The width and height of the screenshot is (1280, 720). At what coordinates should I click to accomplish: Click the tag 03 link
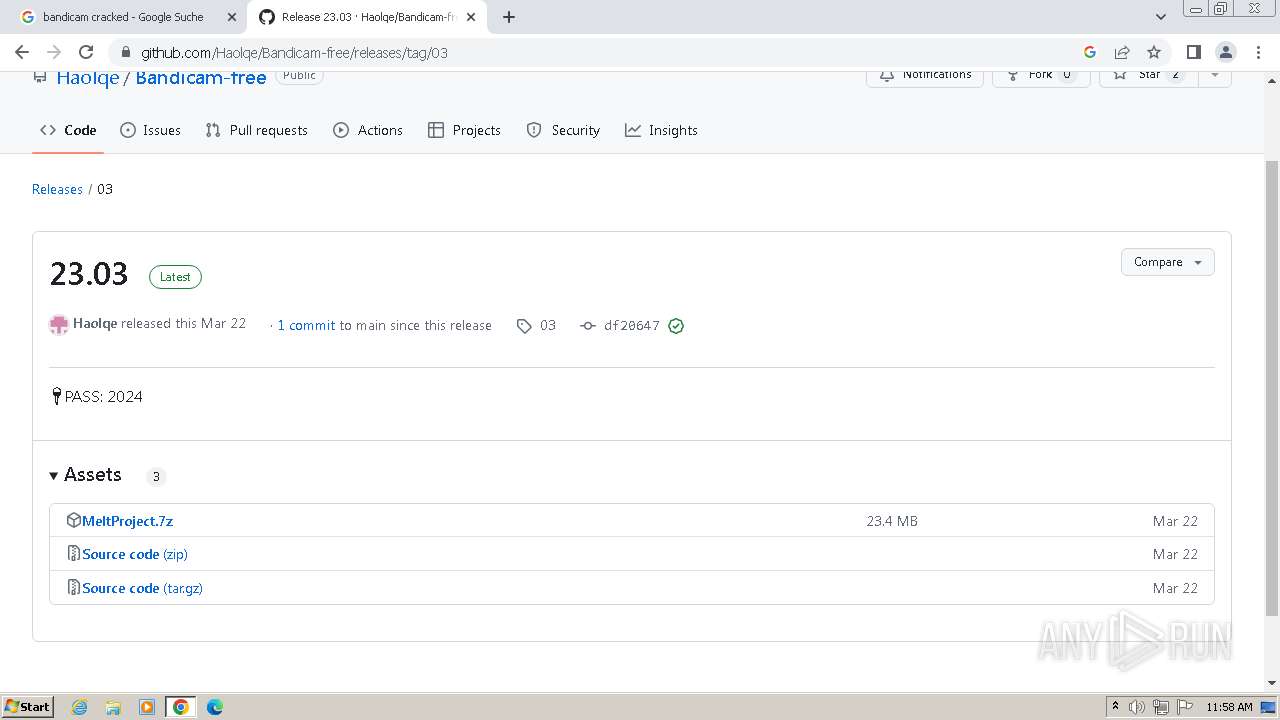click(537, 325)
